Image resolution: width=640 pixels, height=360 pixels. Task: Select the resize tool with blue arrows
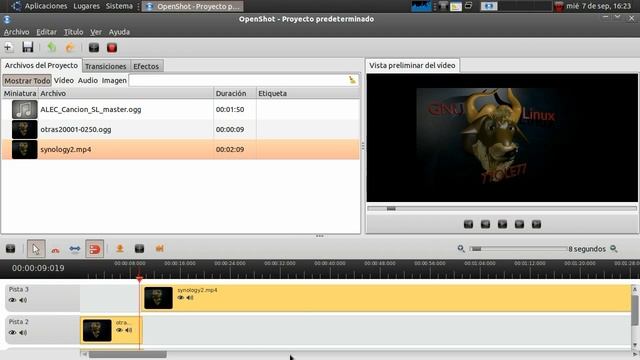[75, 249]
